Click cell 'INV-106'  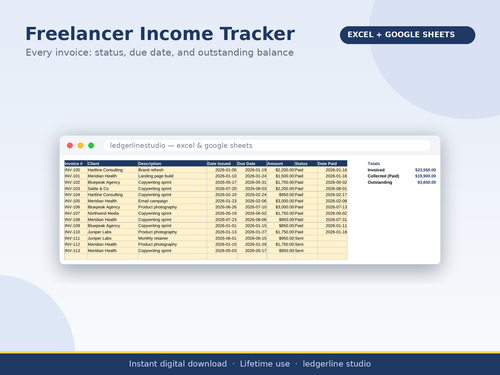click(x=76, y=207)
